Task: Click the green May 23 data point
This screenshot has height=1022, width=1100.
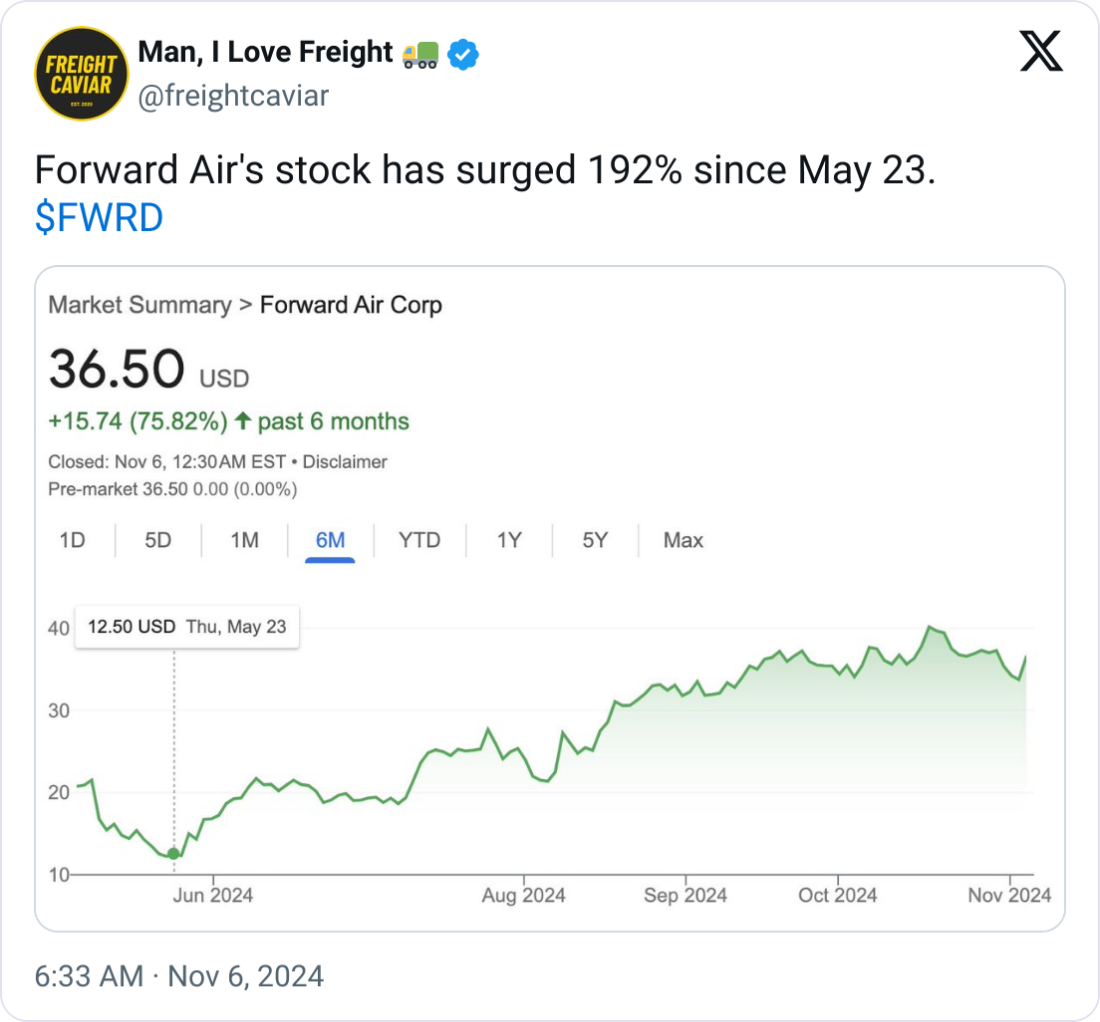Action: tap(174, 853)
